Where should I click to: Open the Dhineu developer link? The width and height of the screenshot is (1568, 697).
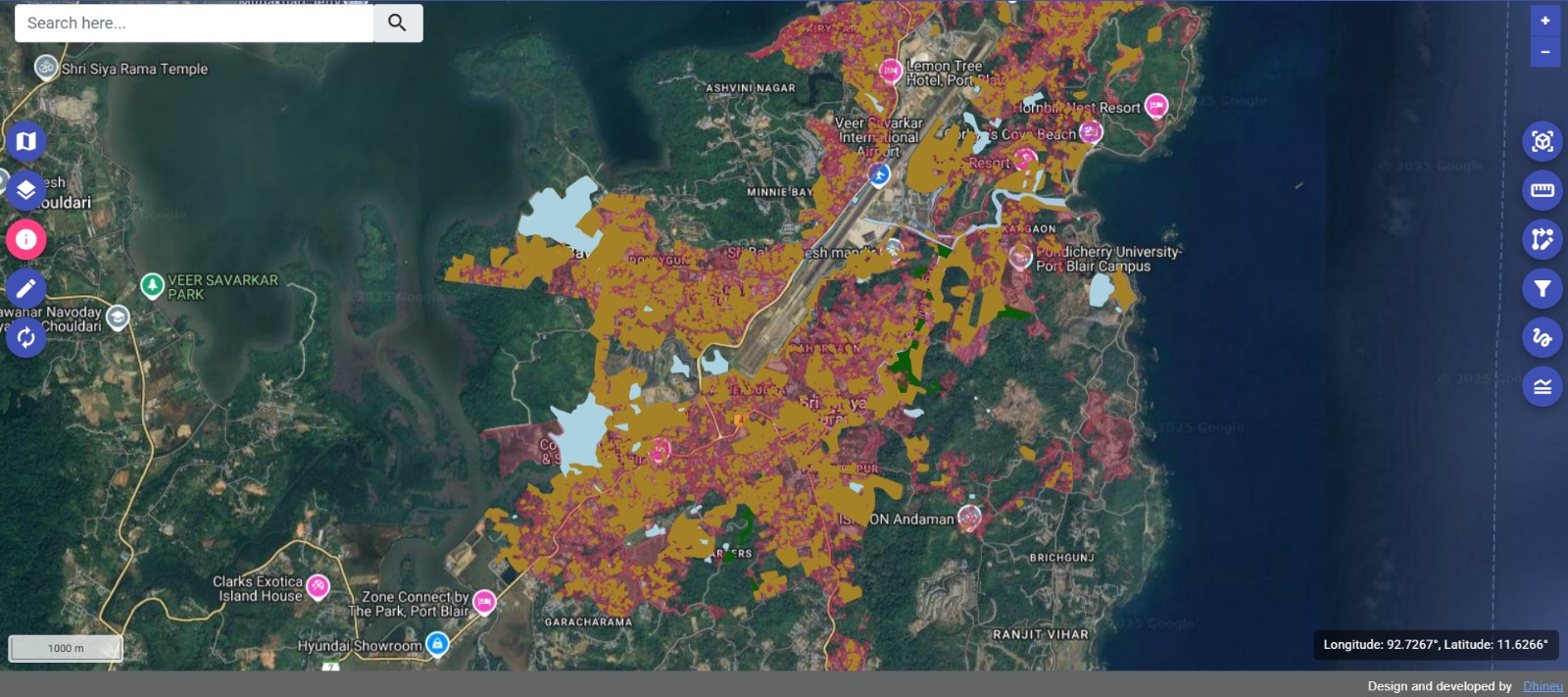click(1543, 686)
